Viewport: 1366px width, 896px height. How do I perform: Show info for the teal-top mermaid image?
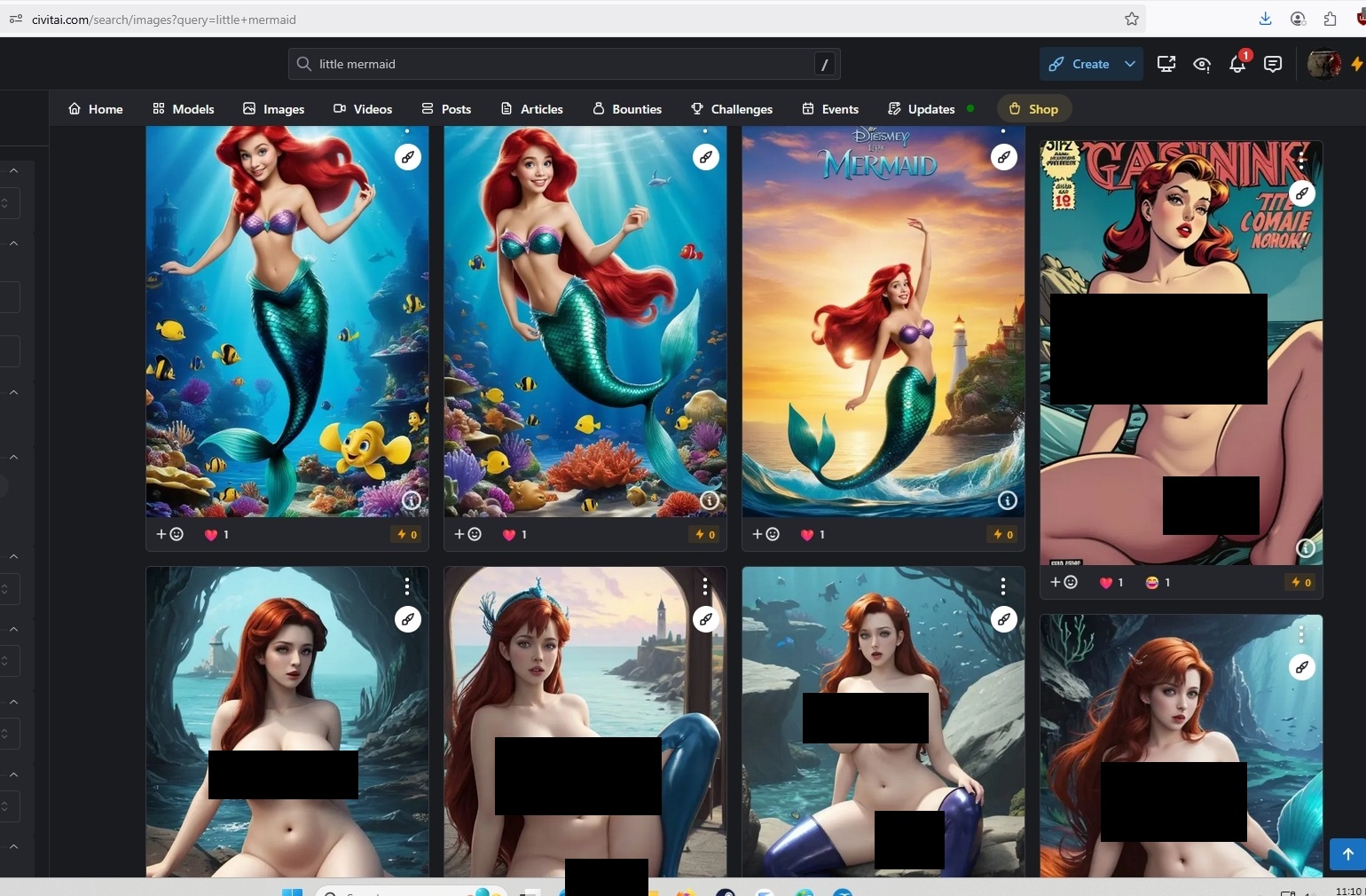pos(710,500)
